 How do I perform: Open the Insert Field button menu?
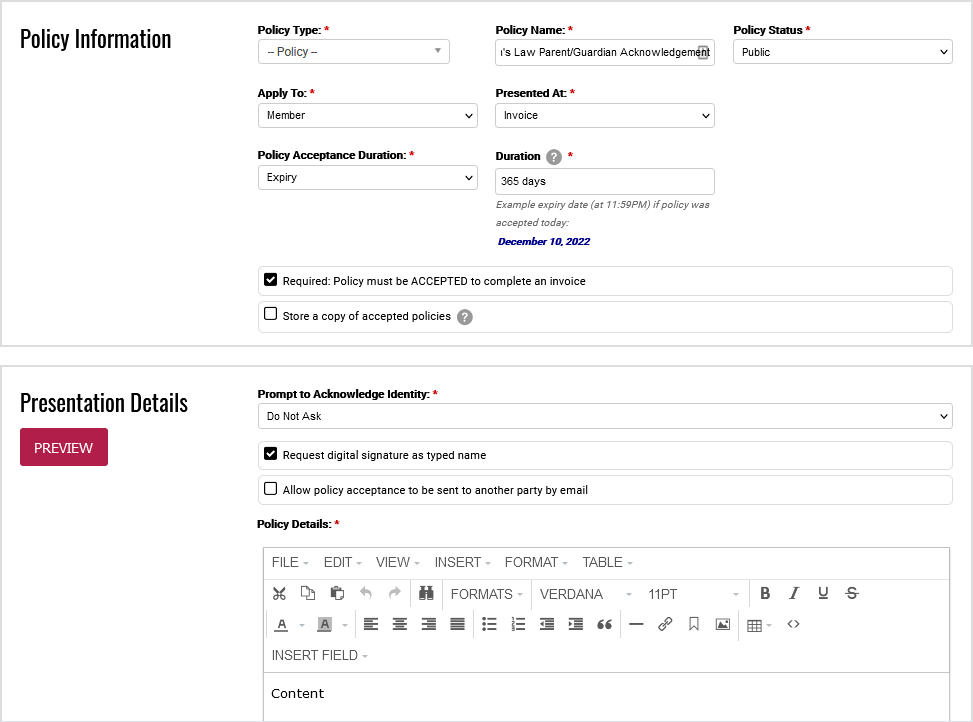pos(319,656)
